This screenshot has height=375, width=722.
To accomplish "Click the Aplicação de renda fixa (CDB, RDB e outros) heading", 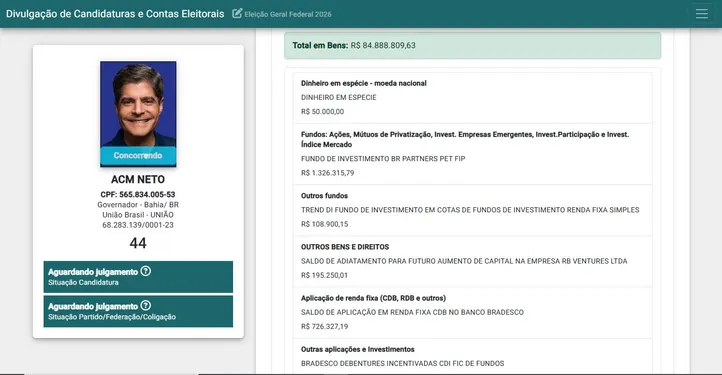I will click(x=373, y=298).
